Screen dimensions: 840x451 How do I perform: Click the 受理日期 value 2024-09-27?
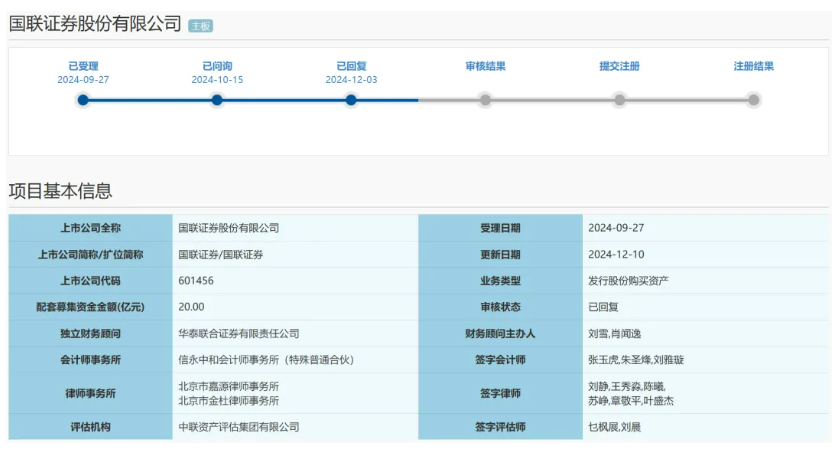pos(616,228)
